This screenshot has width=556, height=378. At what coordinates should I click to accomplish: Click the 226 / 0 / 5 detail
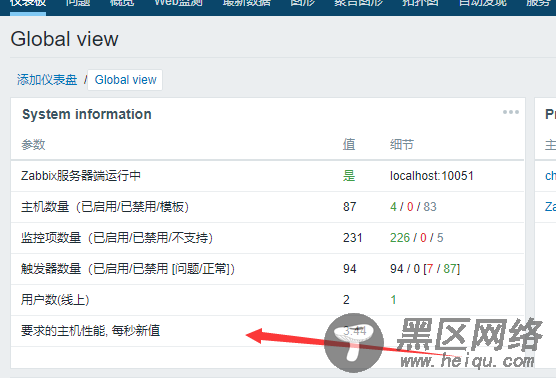pyautogui.click(x=417, y=238)
